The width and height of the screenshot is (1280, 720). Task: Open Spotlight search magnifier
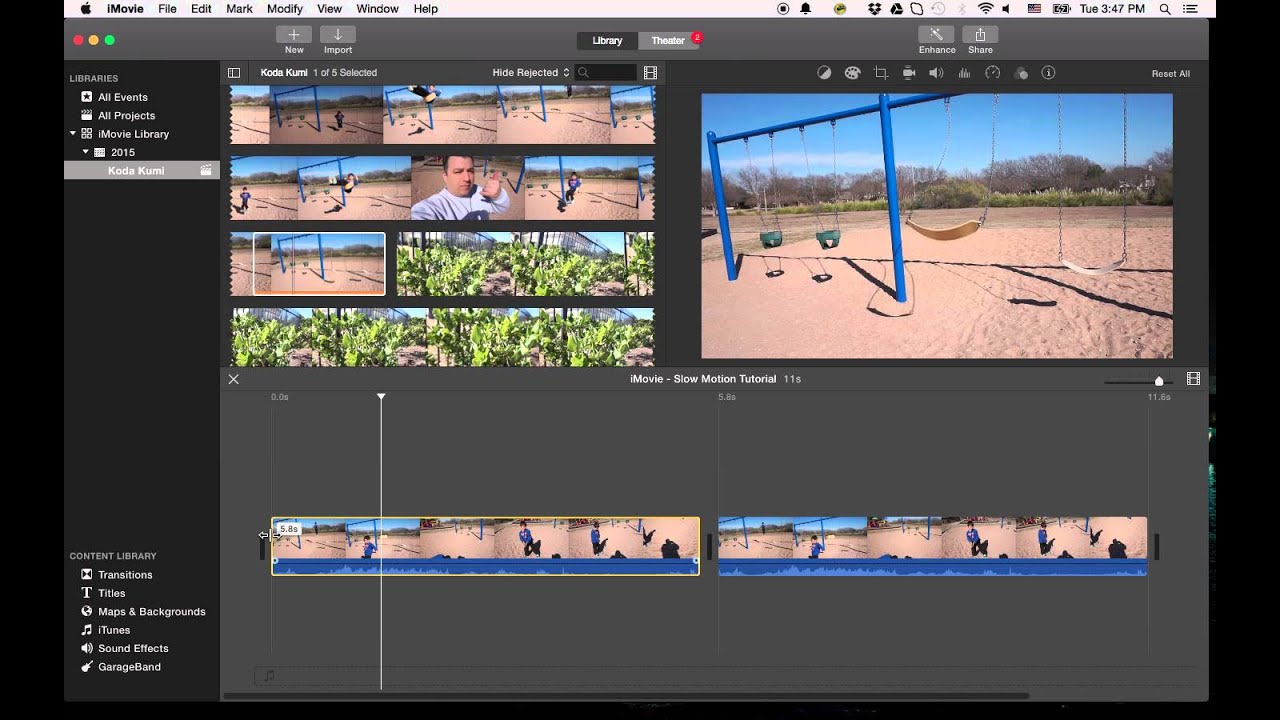[x=1165, y=9]
